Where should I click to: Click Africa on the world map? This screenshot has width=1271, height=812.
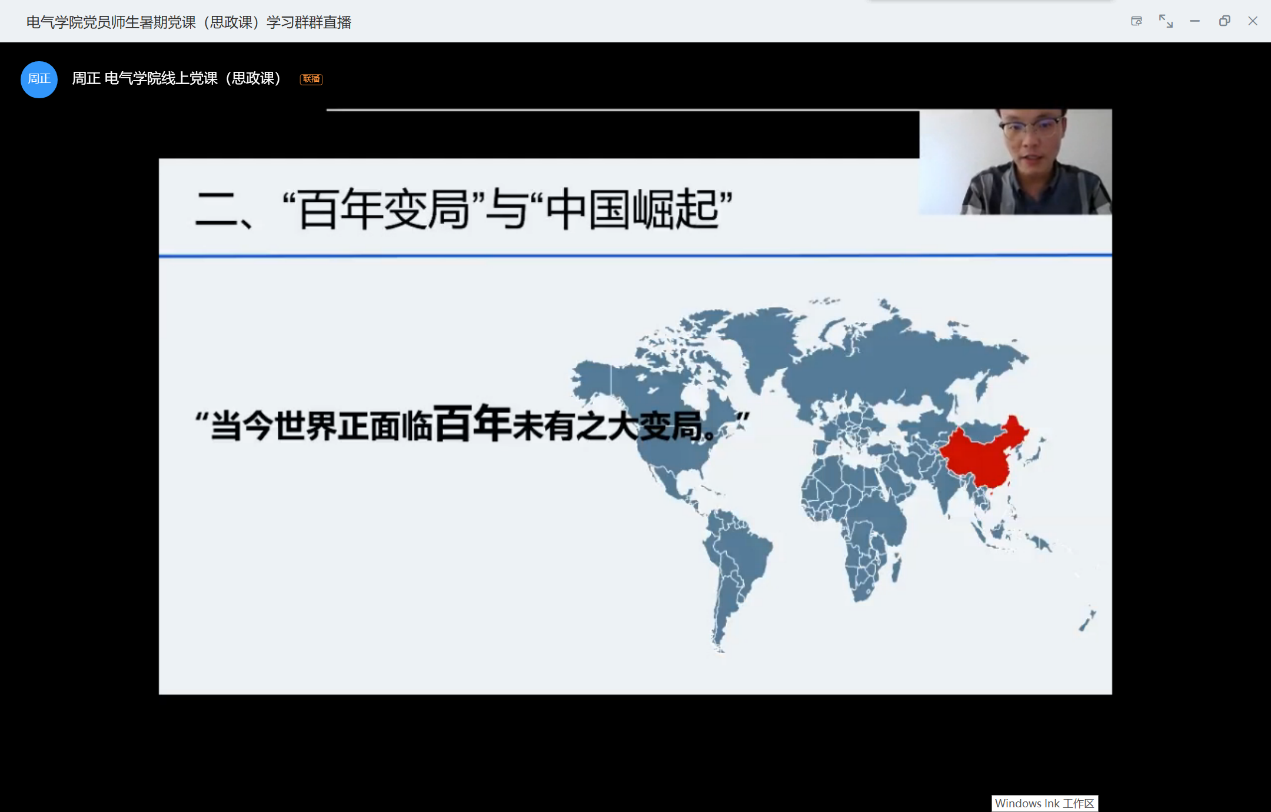(860, 520)
